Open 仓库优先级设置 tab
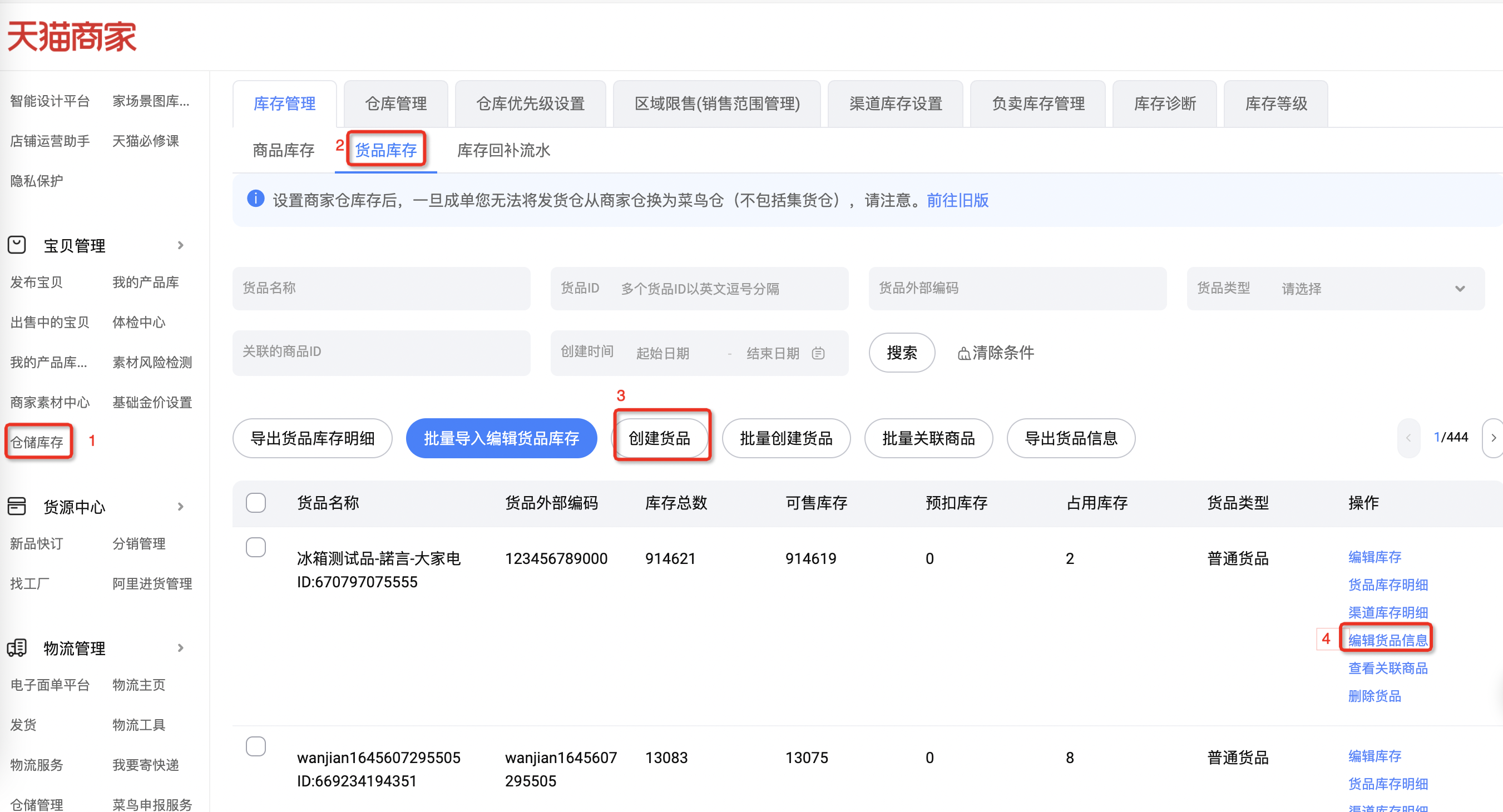The height and width of the screenshot is (812, 1503). pos(530,104)
